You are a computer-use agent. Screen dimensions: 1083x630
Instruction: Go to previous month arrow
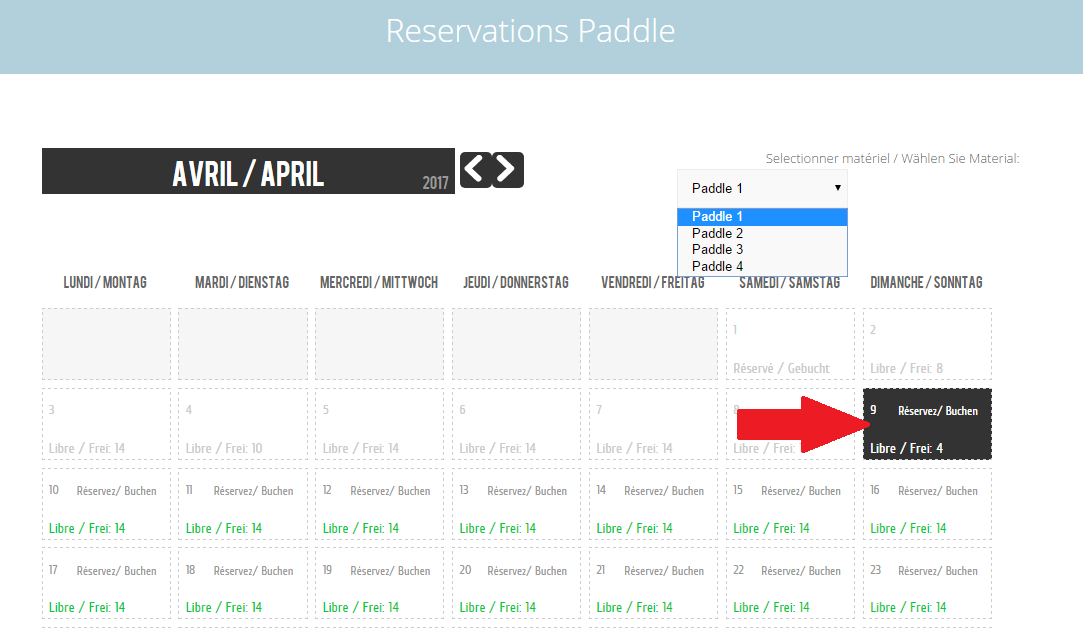(x=476, y=169)
